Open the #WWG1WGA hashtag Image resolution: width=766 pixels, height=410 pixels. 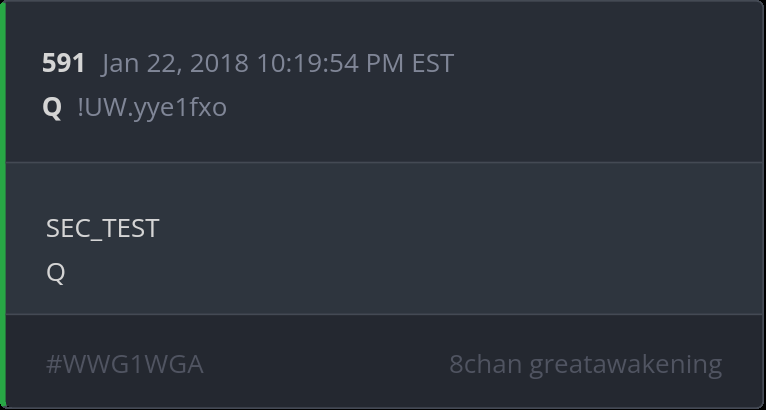(x=124, y=364)
